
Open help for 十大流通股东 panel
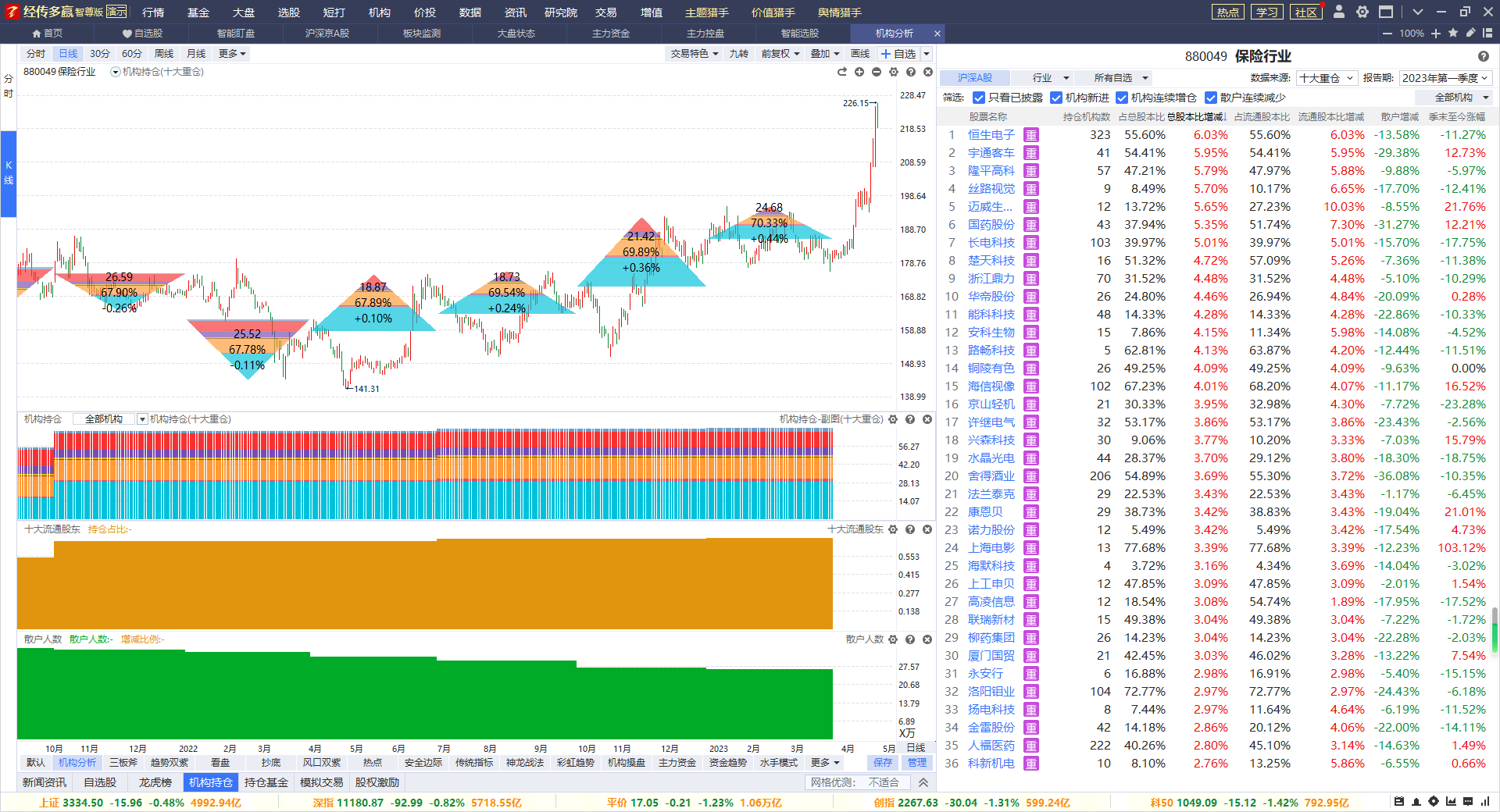pos(910,529)
